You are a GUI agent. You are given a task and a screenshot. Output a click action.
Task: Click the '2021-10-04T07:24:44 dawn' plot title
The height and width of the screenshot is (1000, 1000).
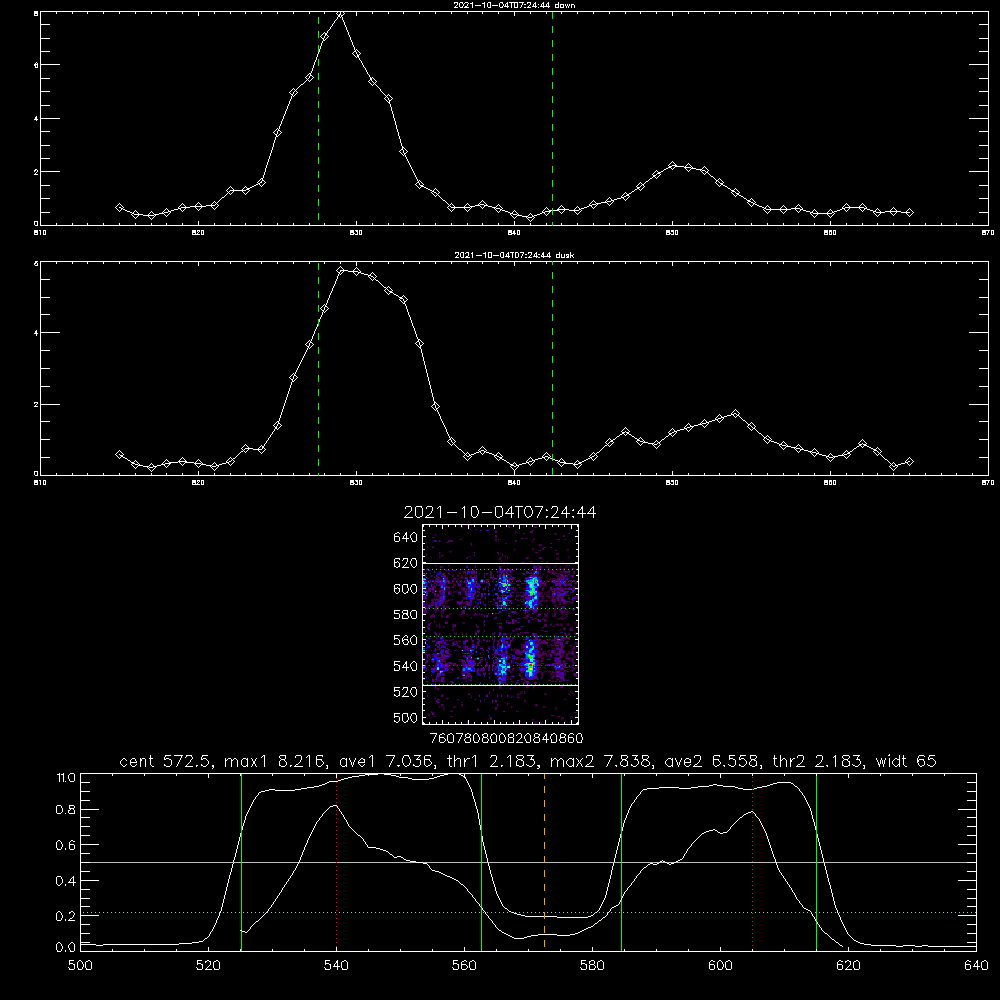point(514,5)
